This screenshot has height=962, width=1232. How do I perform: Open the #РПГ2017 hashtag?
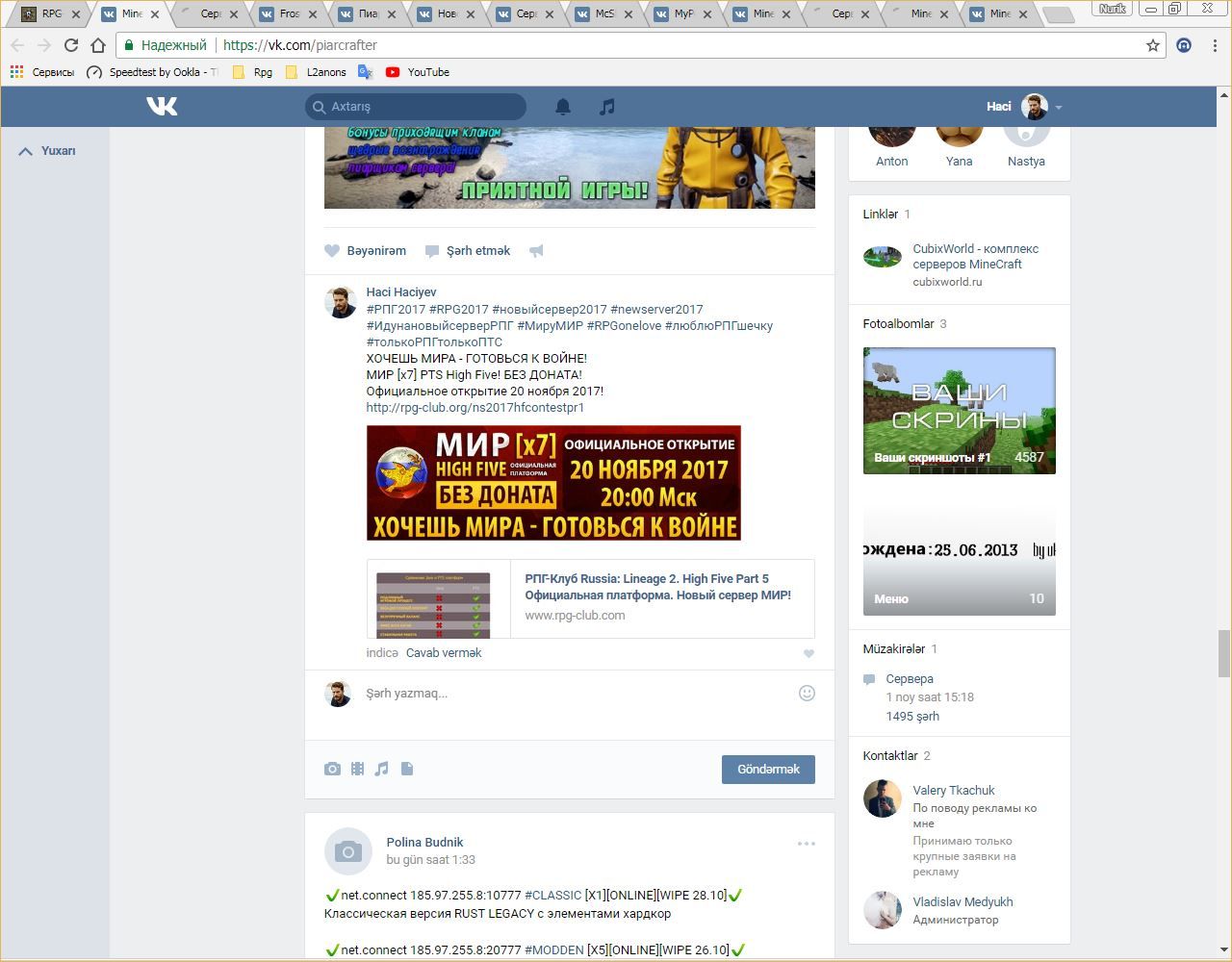[x=396, y=310]
